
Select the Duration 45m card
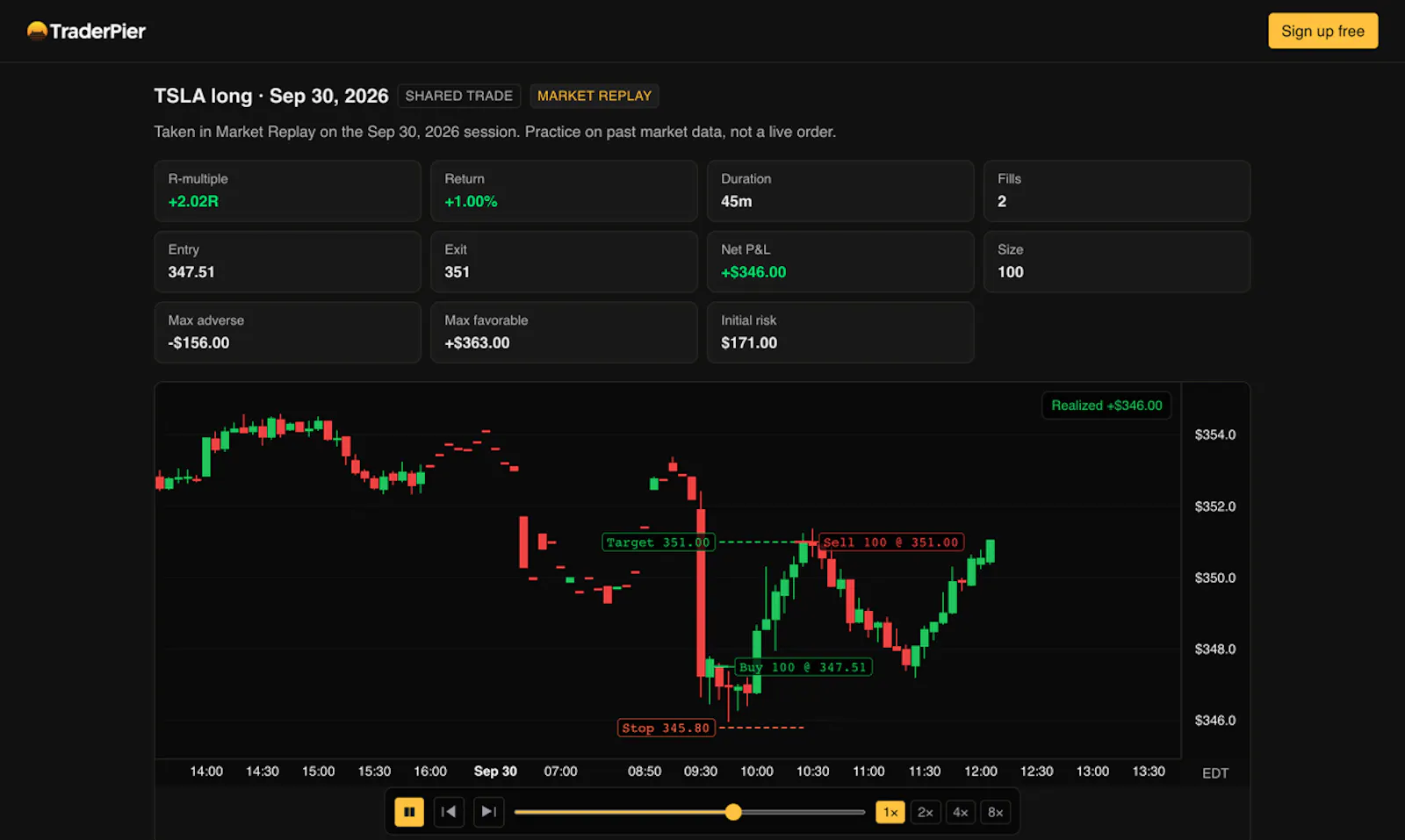click(x=840, y=190)
